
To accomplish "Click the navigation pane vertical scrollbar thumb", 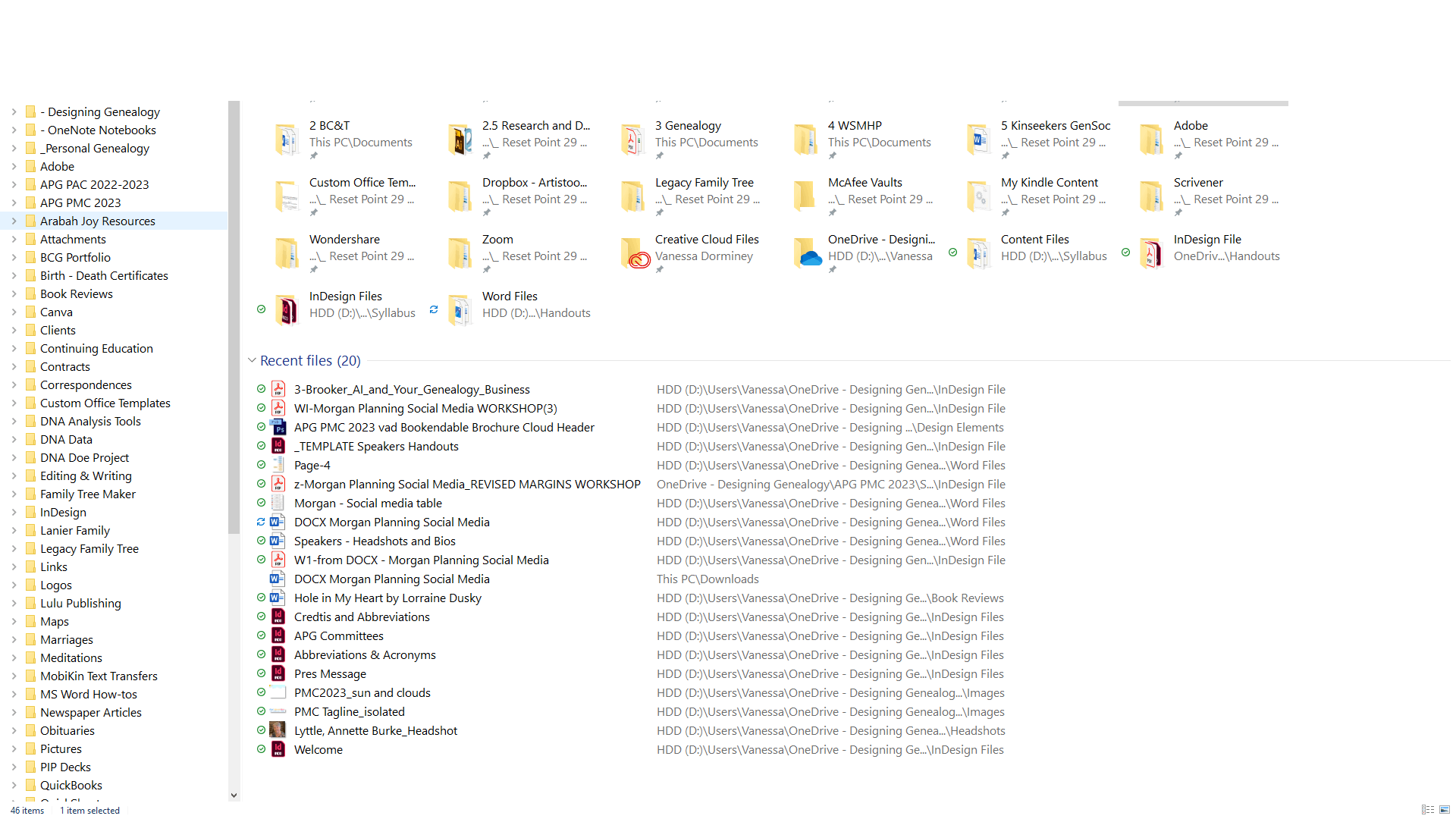I will [x=234, y=317].
